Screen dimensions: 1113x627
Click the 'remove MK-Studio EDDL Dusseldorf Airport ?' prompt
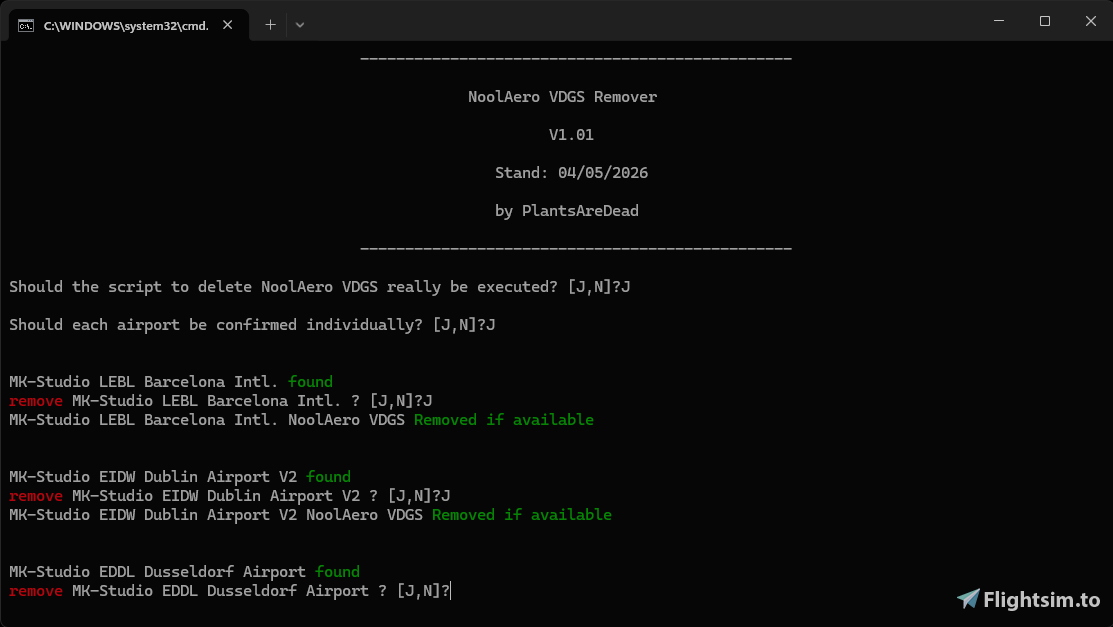(x=229, y=591)
